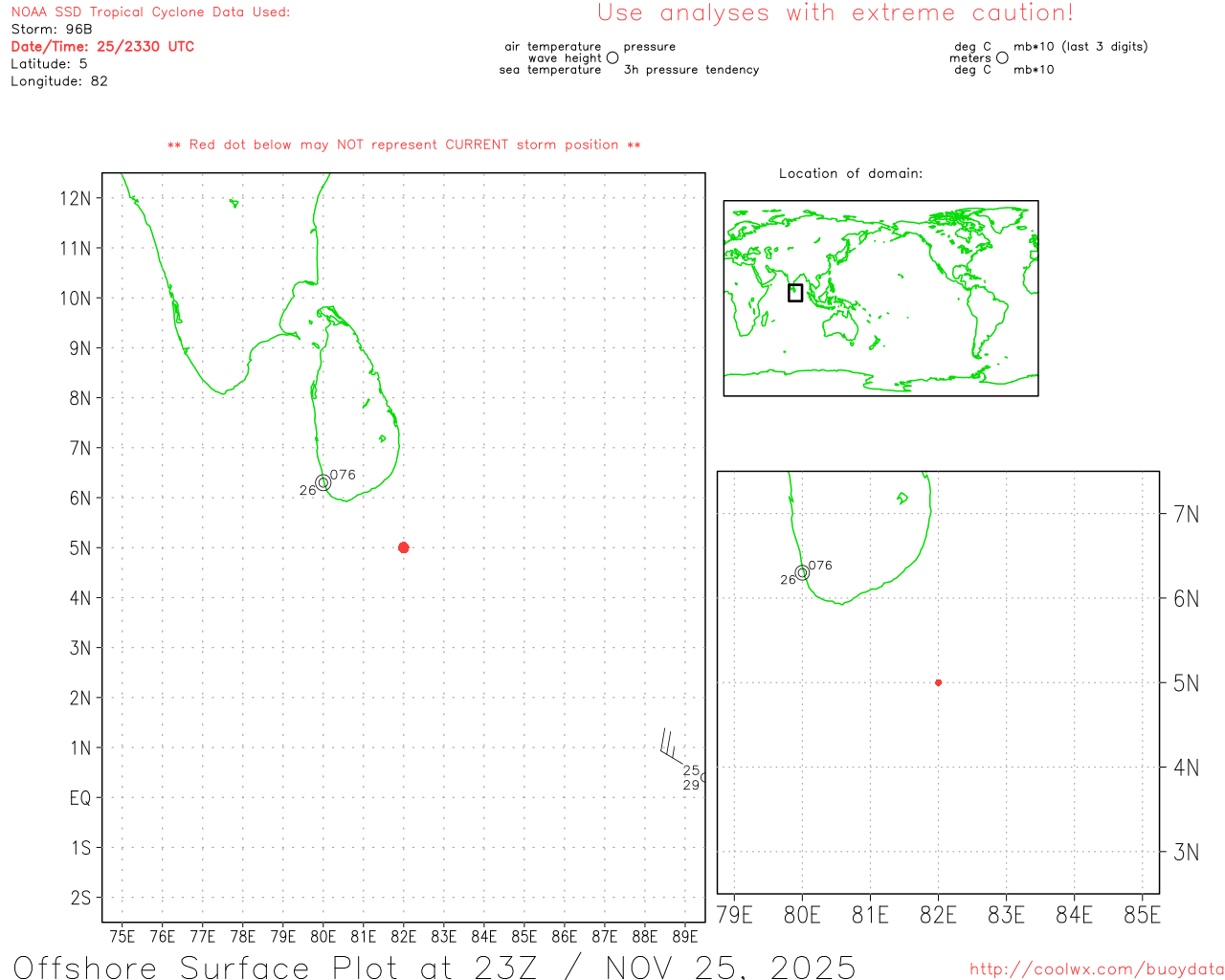Click the "air temperature" legend label

553,46
